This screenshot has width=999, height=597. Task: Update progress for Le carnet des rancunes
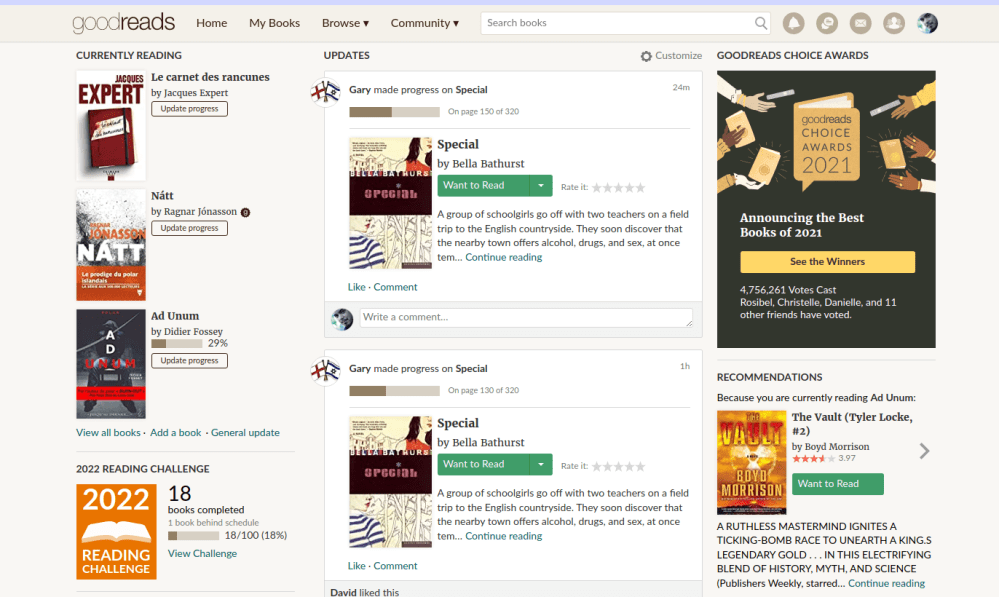point(189,109)
